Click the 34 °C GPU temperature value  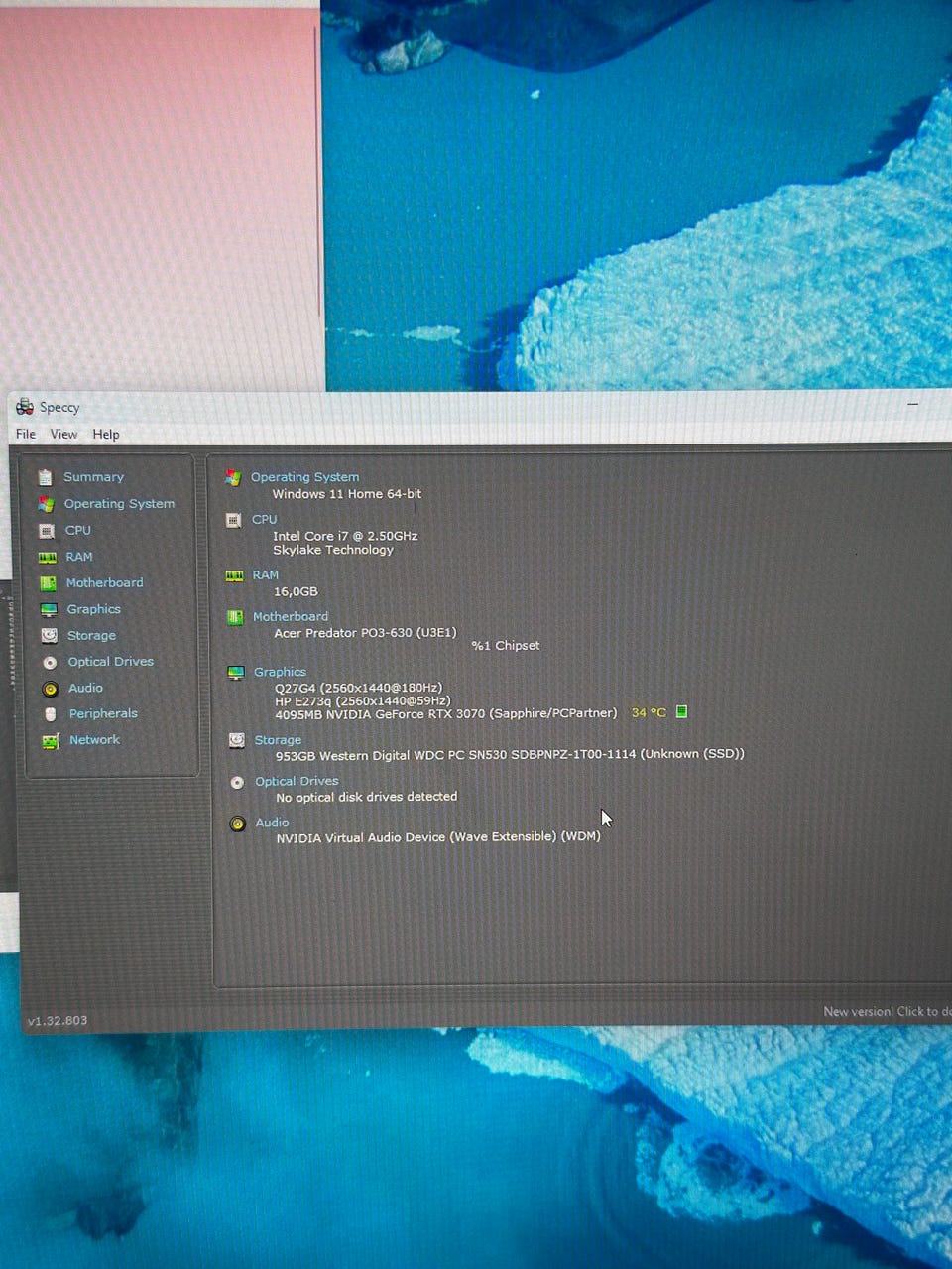tap(649, 712)
